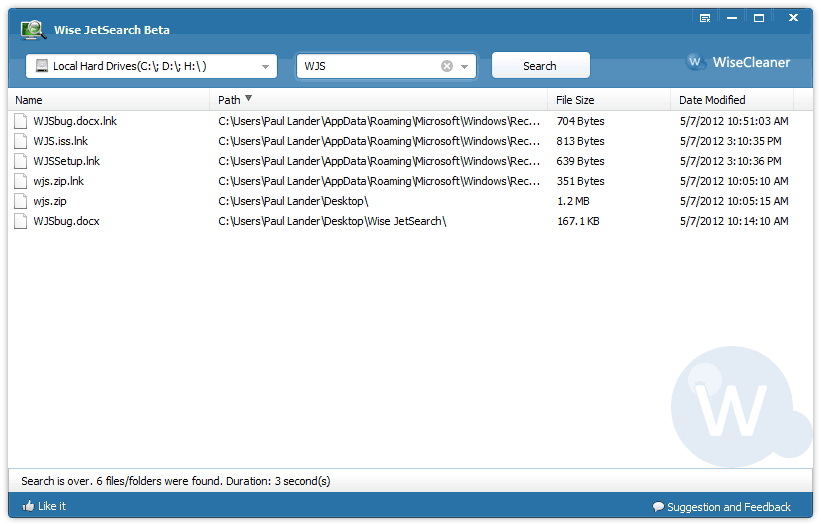Viewport: 821px width, 526px height.
Task: Sort results by Date Modified column
Action: tap(732, 99)
